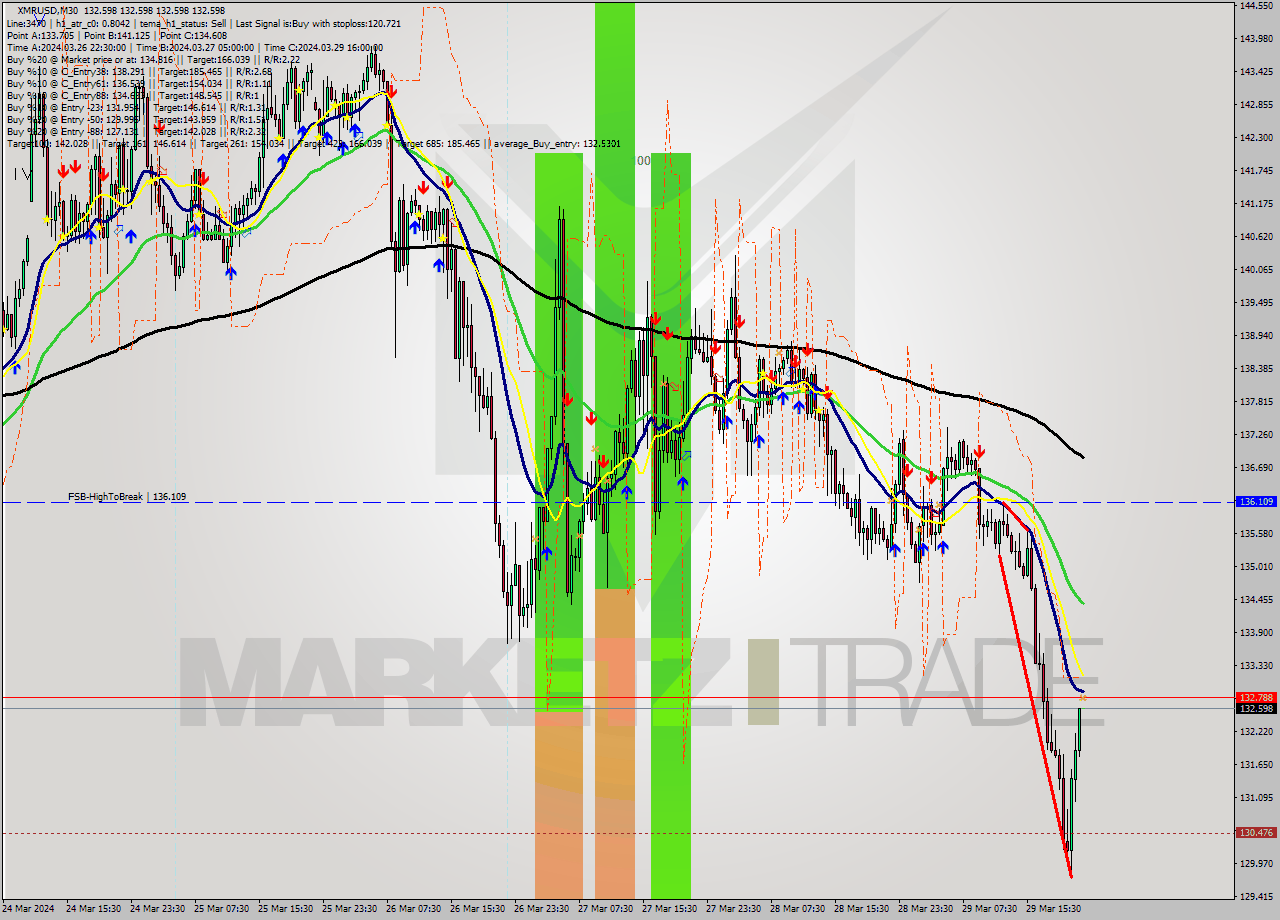1280x920 pixels.
Task: Select the 'Last Signal is:Buy with stoploss:120.721' text
Action: 317,23
